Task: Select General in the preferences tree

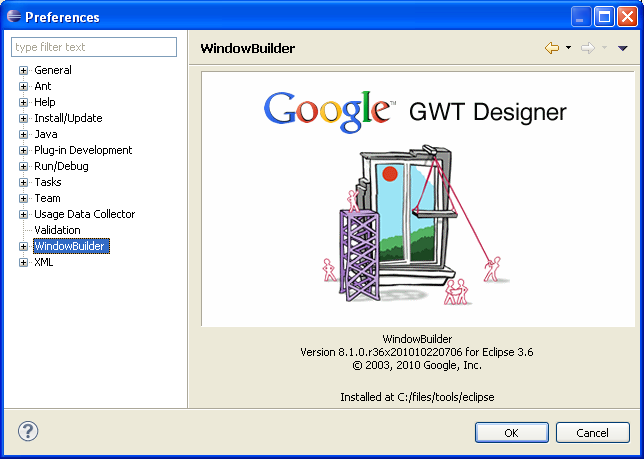Action: 53,70
